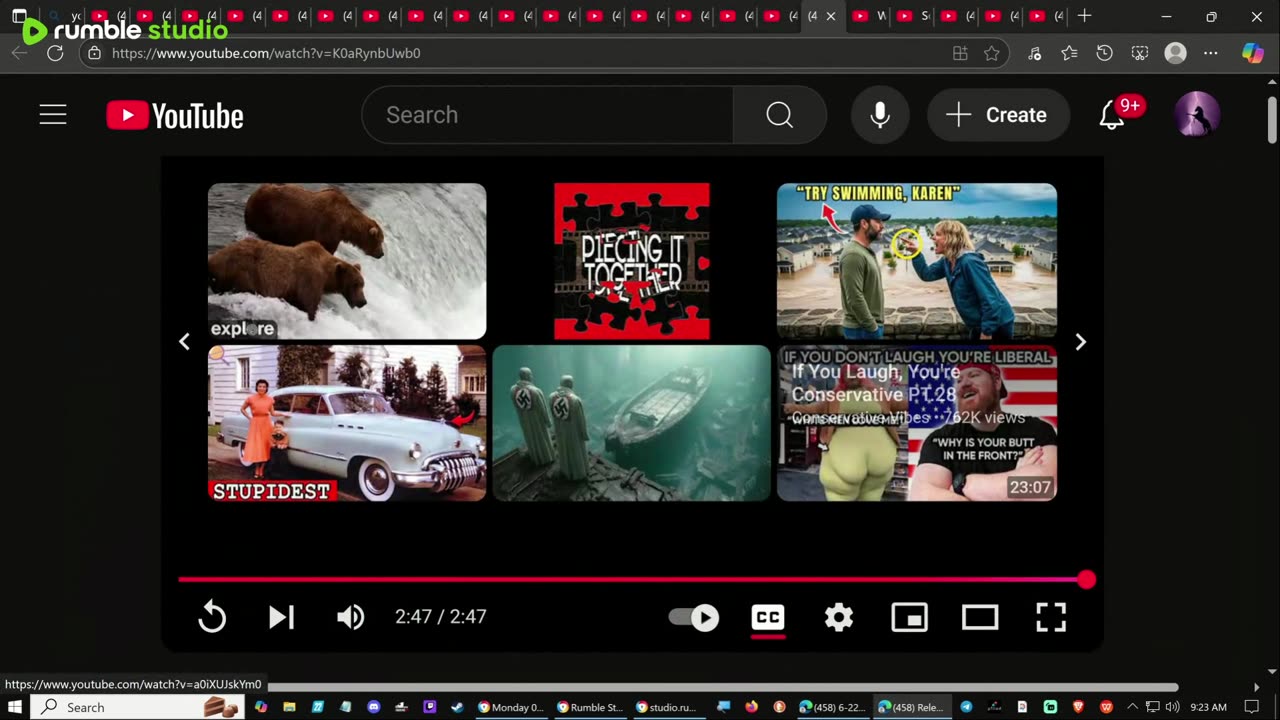
Task: Open the 9:23 AM clock calendar
Action: point(1208,707)
